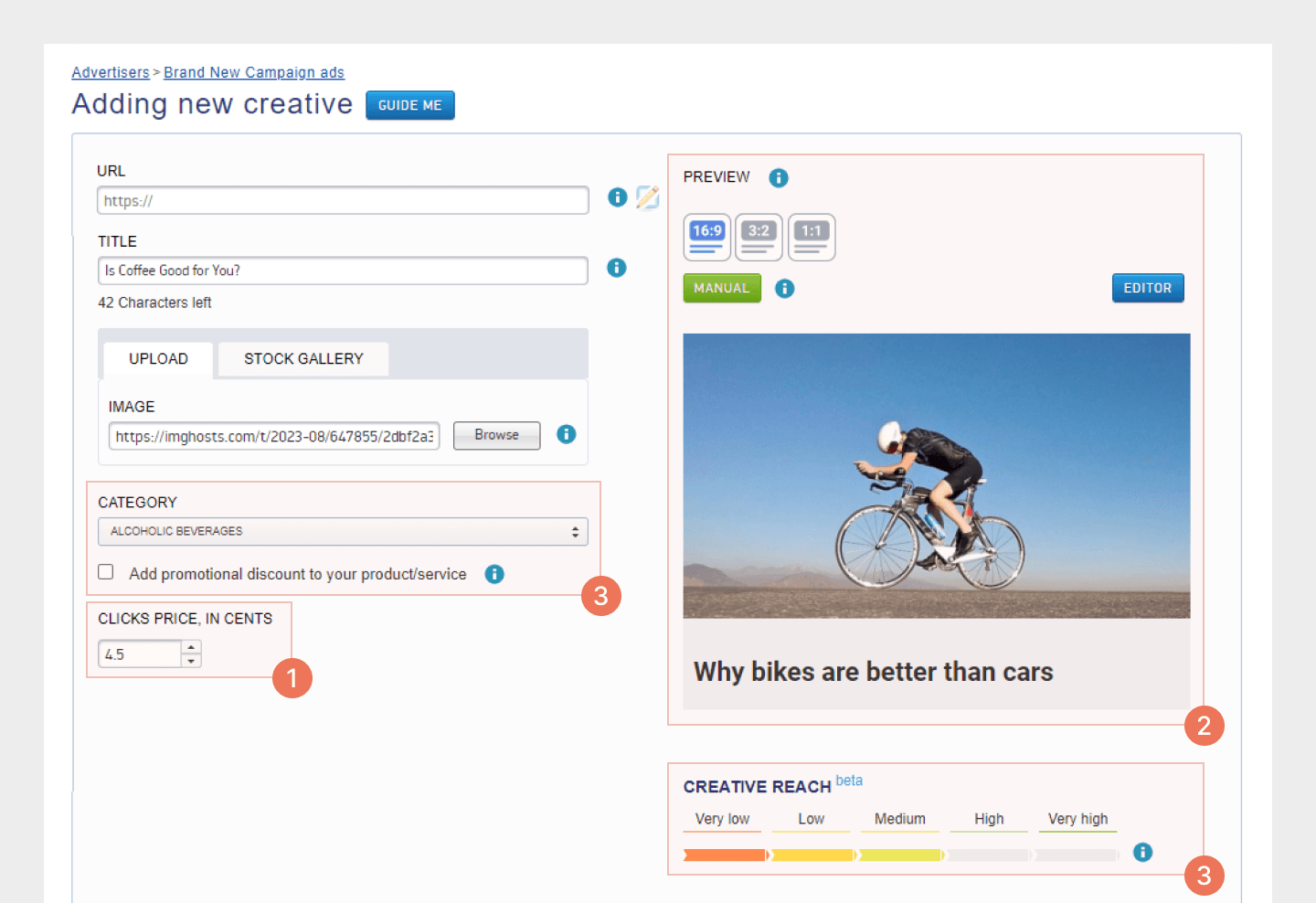Click info icon beside Browse button
This screenshot has width=1316, height=903.
pyautogui.click(x=567, y=434)
